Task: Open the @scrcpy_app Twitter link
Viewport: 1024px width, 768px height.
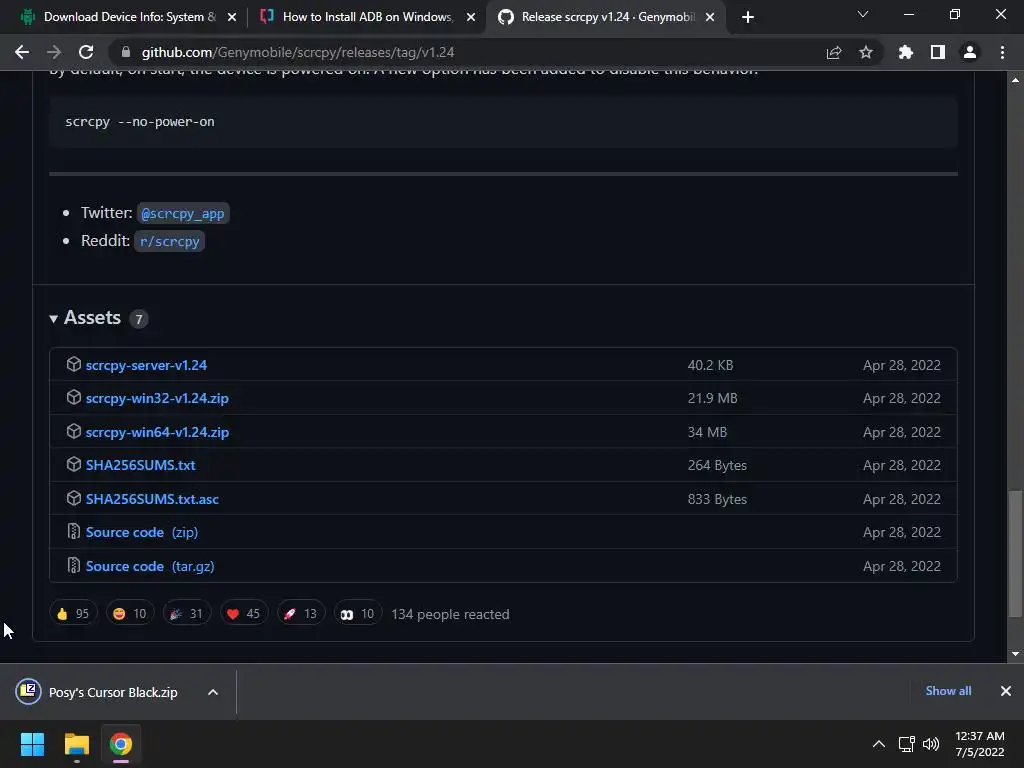Action: (183, 214)
